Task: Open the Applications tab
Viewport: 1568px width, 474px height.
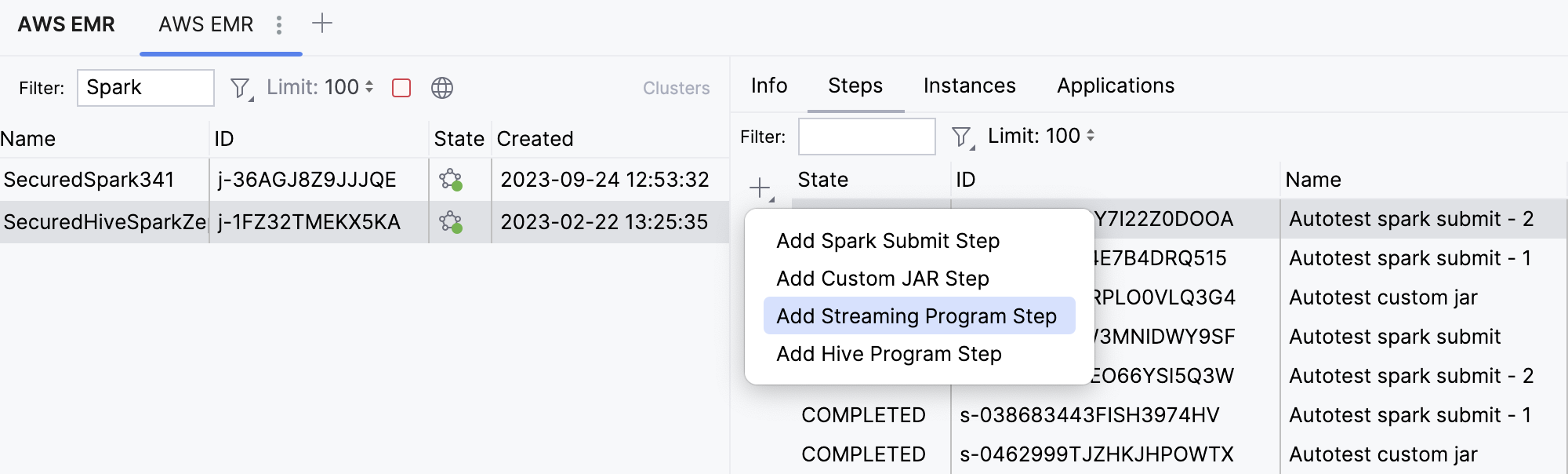Action: point(1115,86)
